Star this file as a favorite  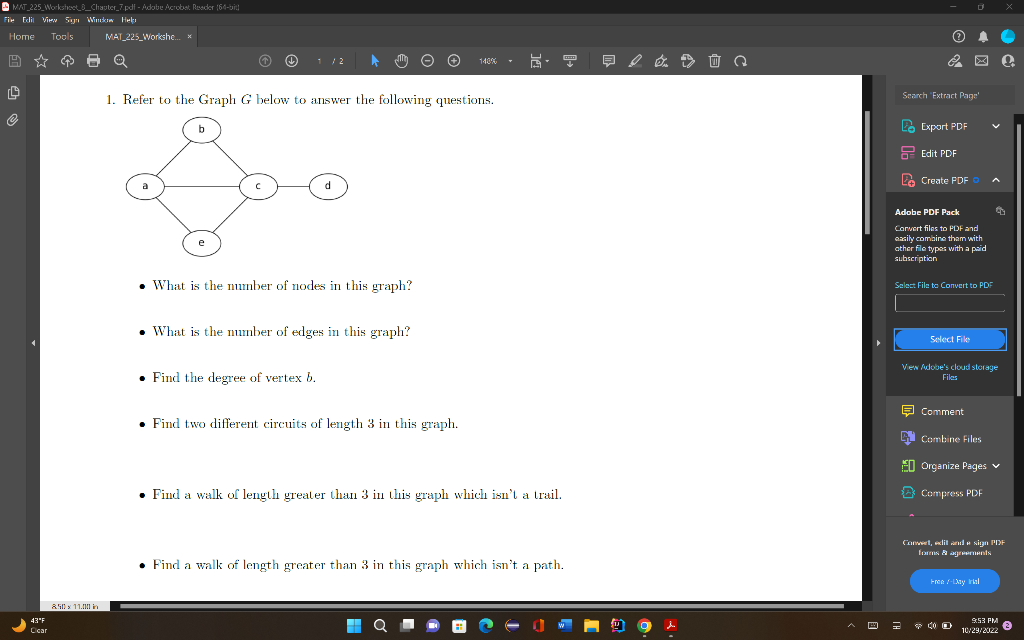point(40,61)
